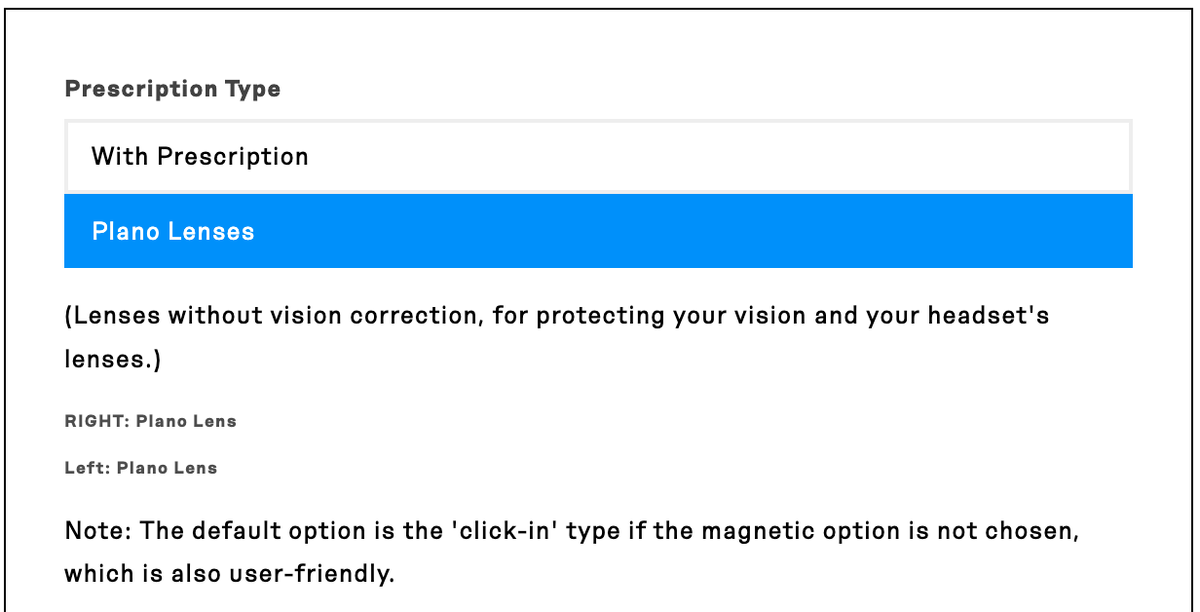
Task: Click the word 'Left:' label
Action: [87, 468]
